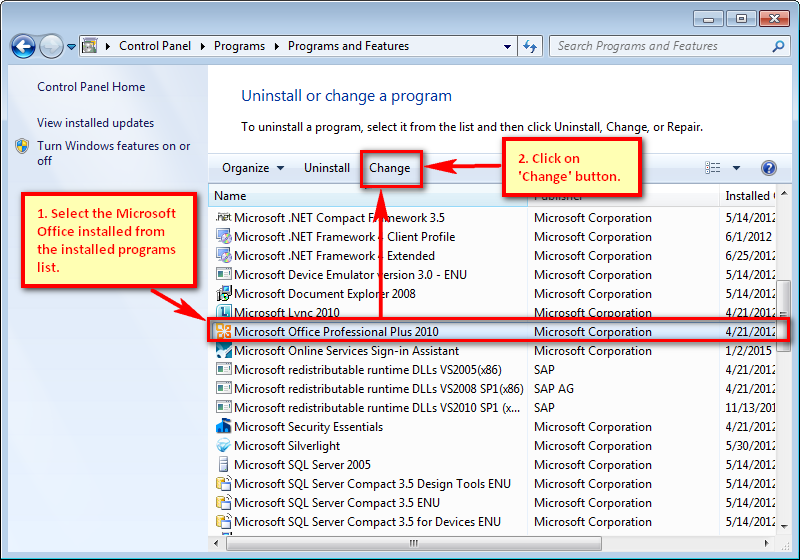
Task: Click the 1/2/2015 install date cell
Action: (748, 351)
